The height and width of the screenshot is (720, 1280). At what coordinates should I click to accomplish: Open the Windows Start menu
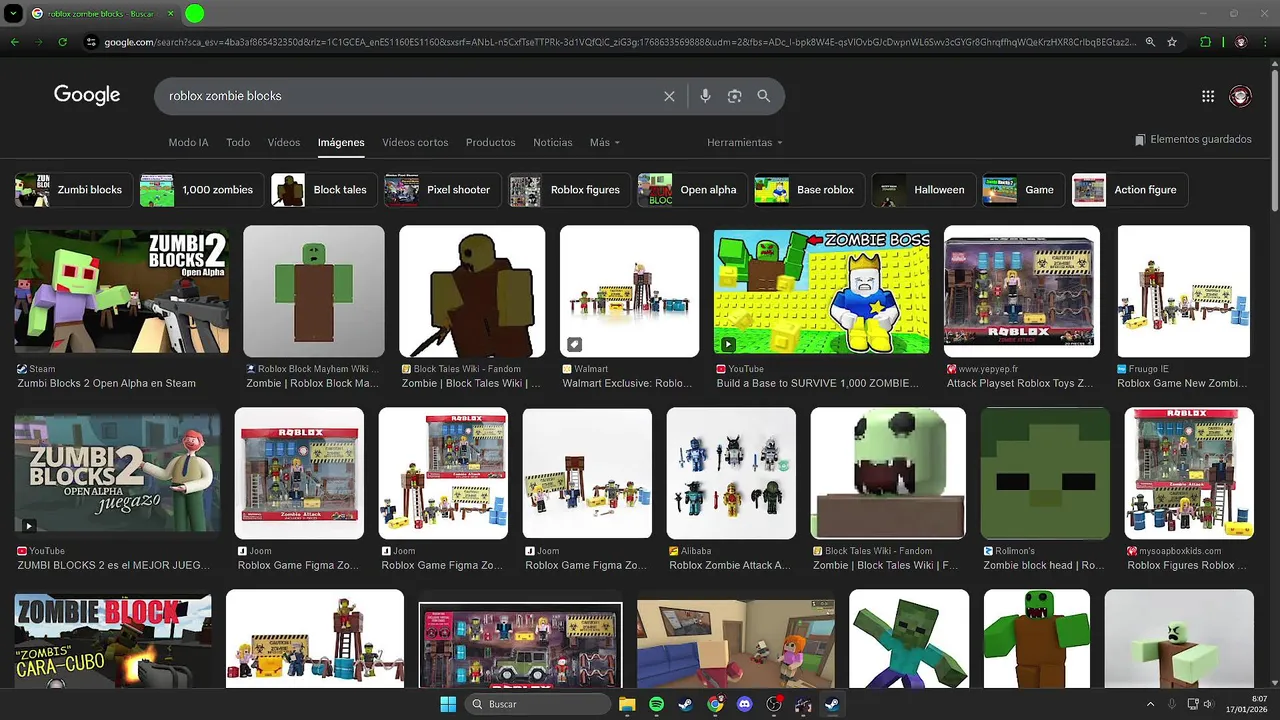[x=448, y=704]
